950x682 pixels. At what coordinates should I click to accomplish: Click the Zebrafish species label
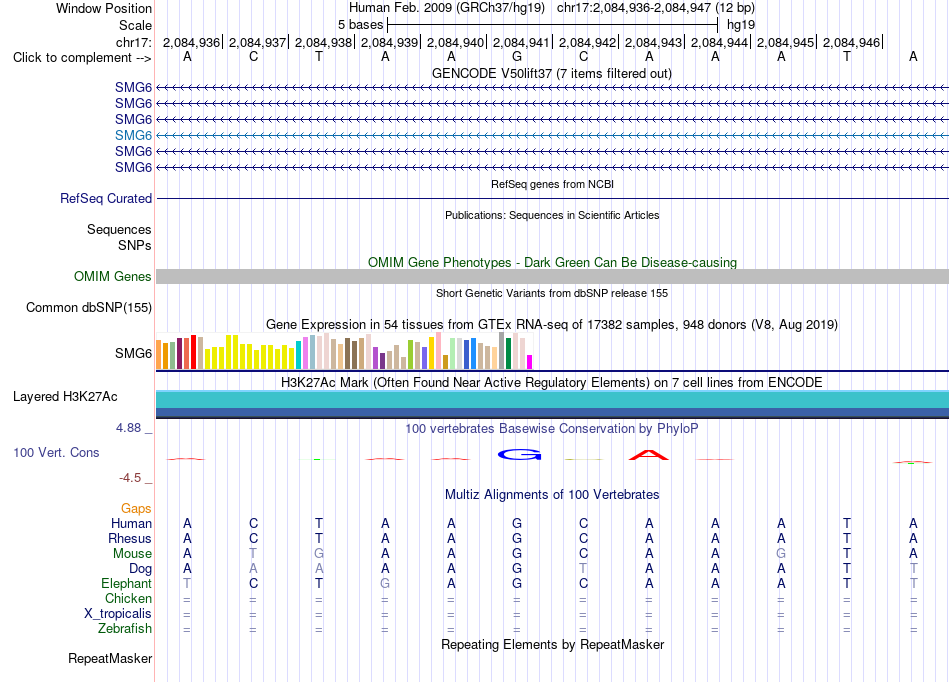(125, 629)
